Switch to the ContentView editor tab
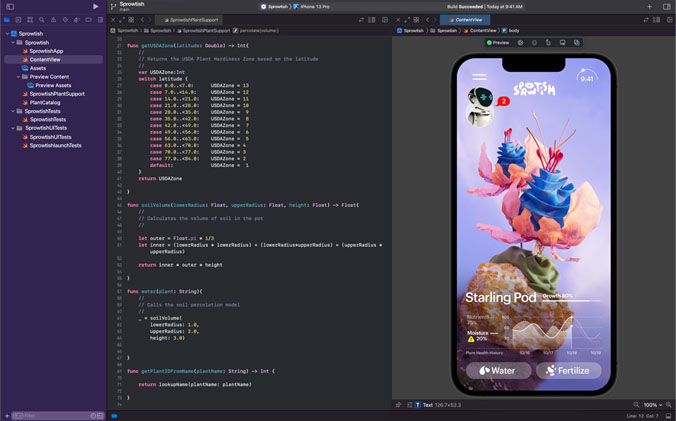Screen dimensions: 676x421 coord(465,20)
